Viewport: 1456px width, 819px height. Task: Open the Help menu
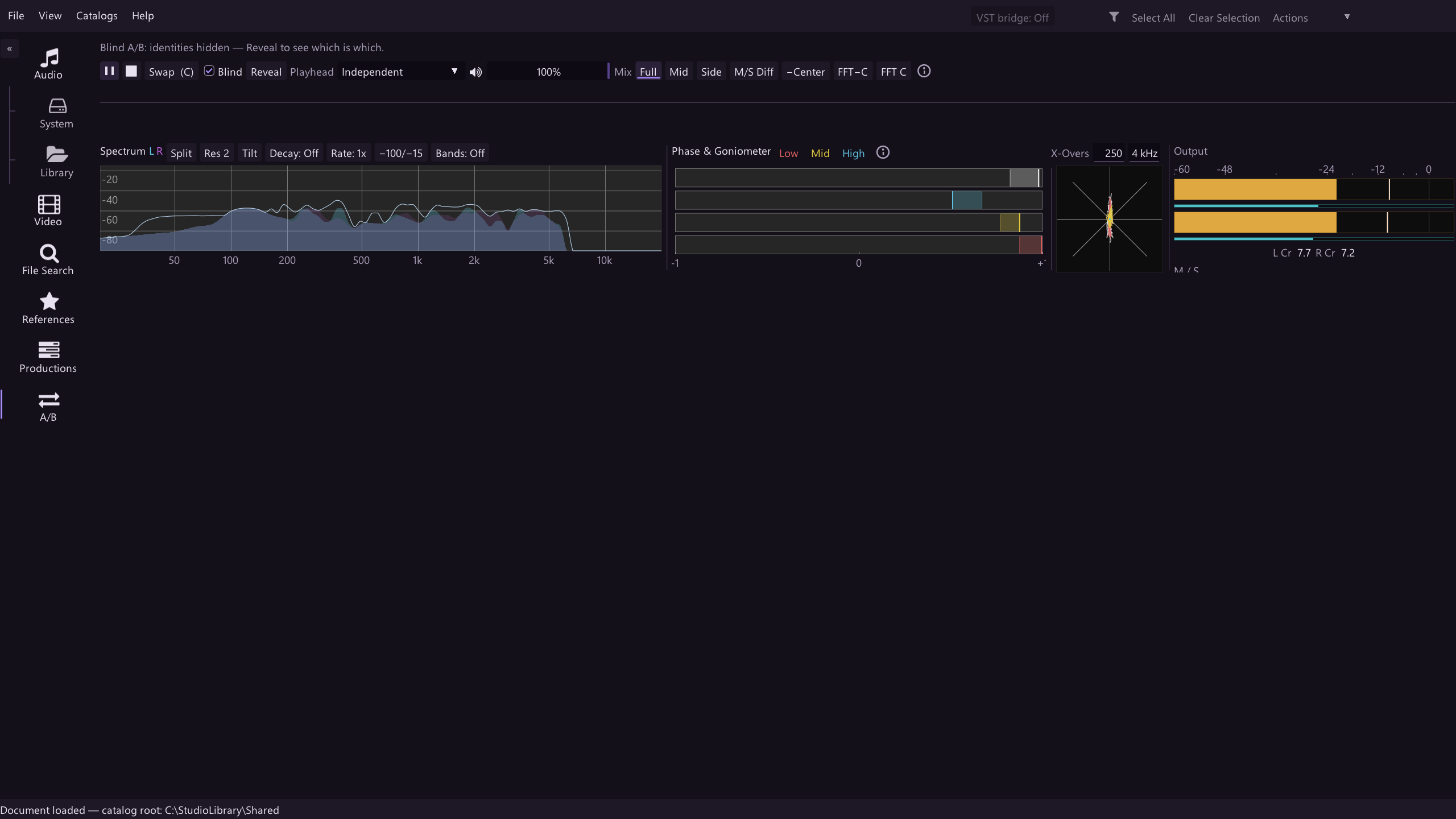143,16
